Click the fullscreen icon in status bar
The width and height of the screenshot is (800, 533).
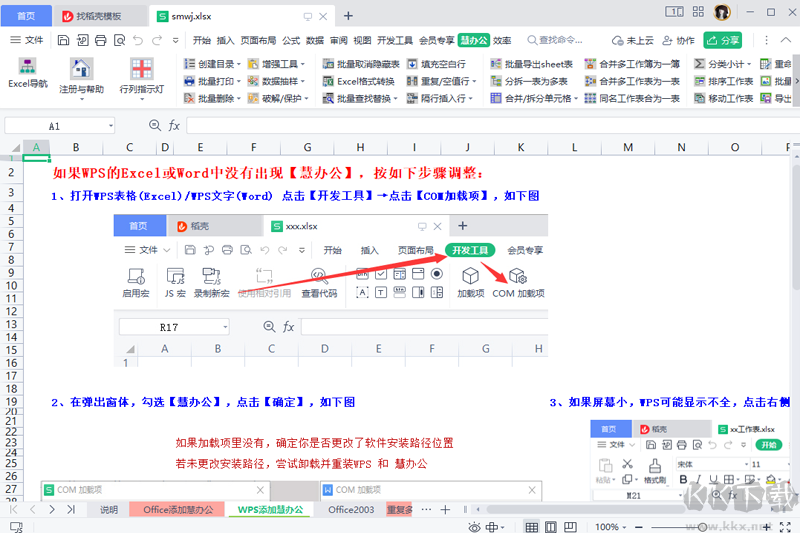785,527
